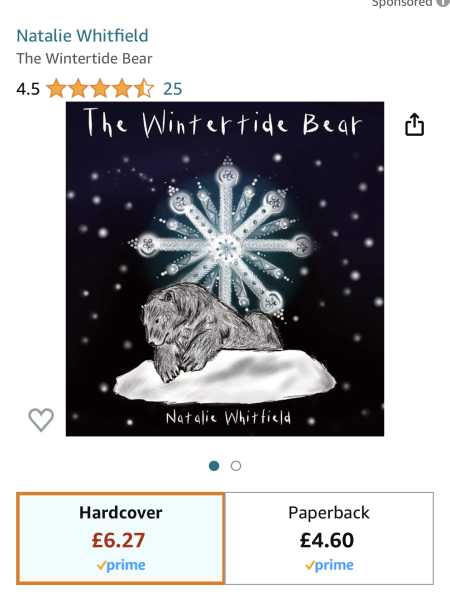The width and height of the screenshot is (450, 600).
Task: Add book to wishlist with heart icon
Action: (x=41, y=420)
